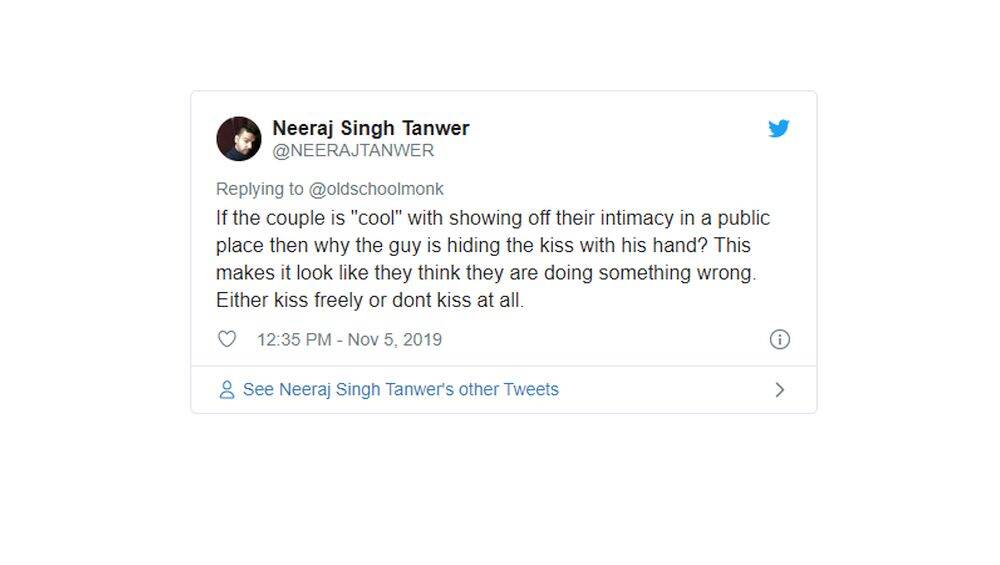
Task: Click the tweet line starting 'If the couple'
Action: 493,218
